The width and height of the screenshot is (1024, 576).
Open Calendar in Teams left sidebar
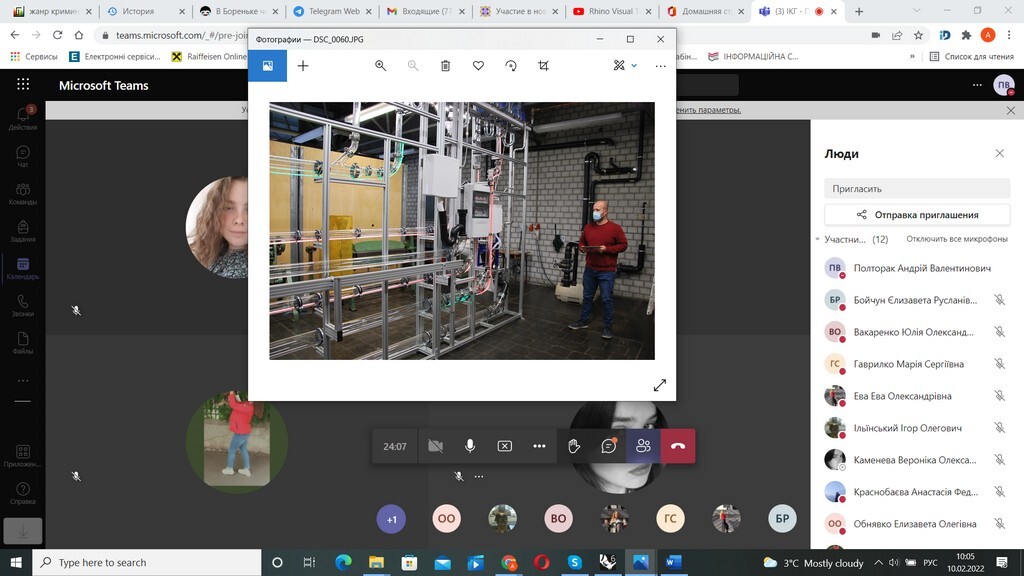[22, 268]
